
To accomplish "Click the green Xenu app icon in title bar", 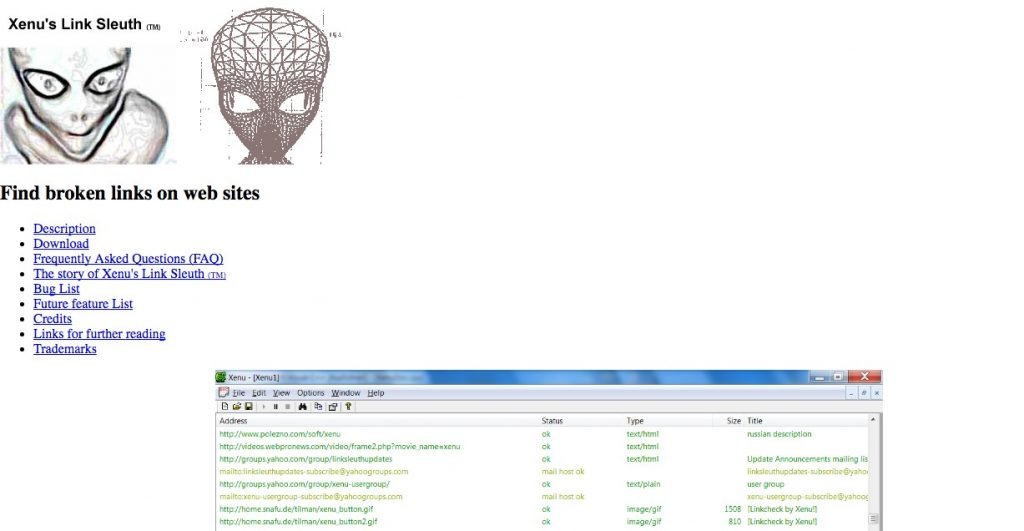I will pos(221,377).
